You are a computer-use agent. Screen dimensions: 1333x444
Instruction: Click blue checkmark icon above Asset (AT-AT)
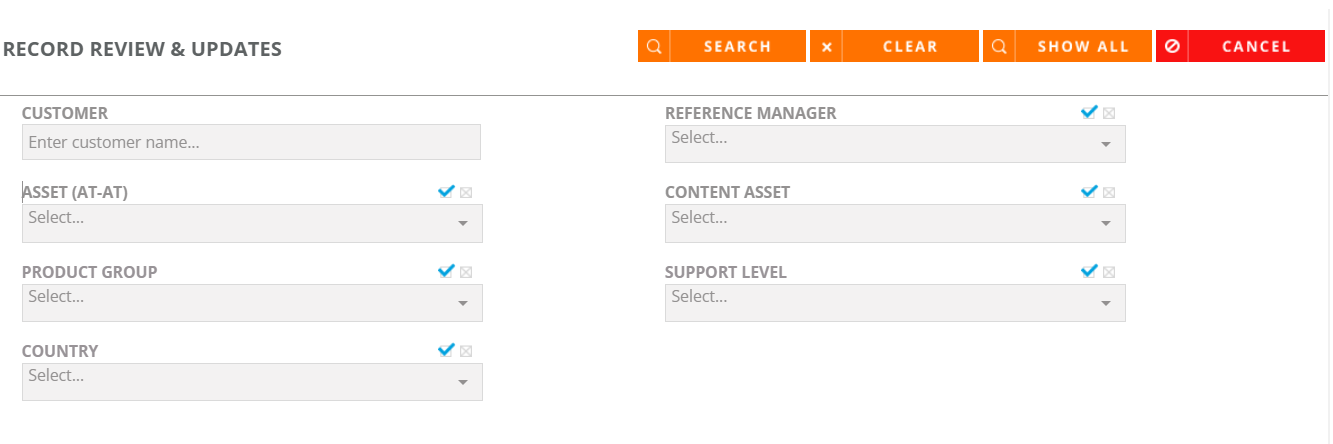446,191
